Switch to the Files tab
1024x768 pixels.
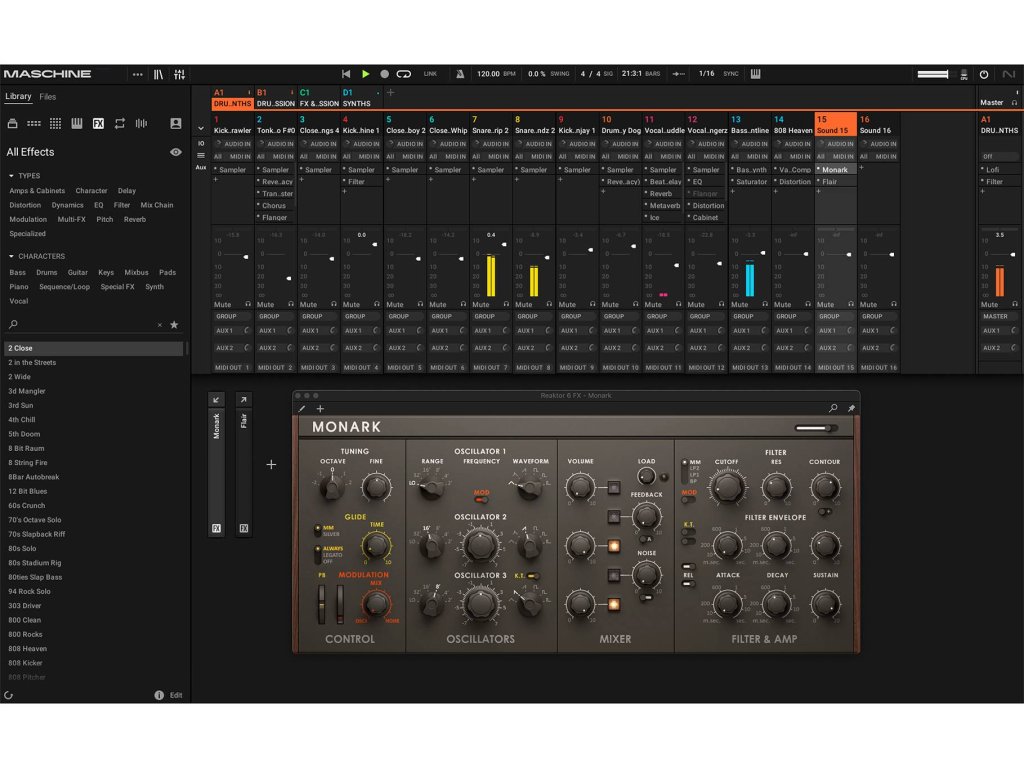[x=48, y=97]
